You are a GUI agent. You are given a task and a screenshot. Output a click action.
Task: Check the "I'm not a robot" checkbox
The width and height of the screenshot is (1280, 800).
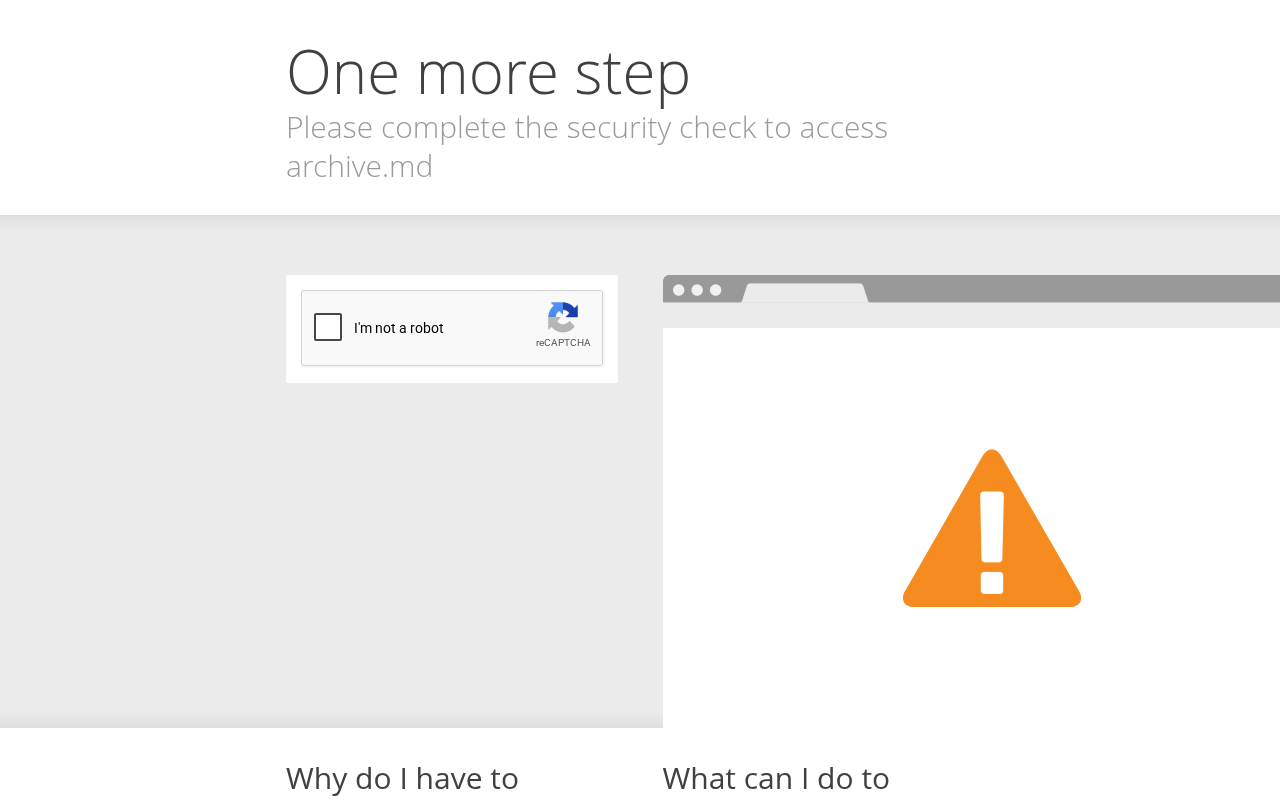pos(328,327)
